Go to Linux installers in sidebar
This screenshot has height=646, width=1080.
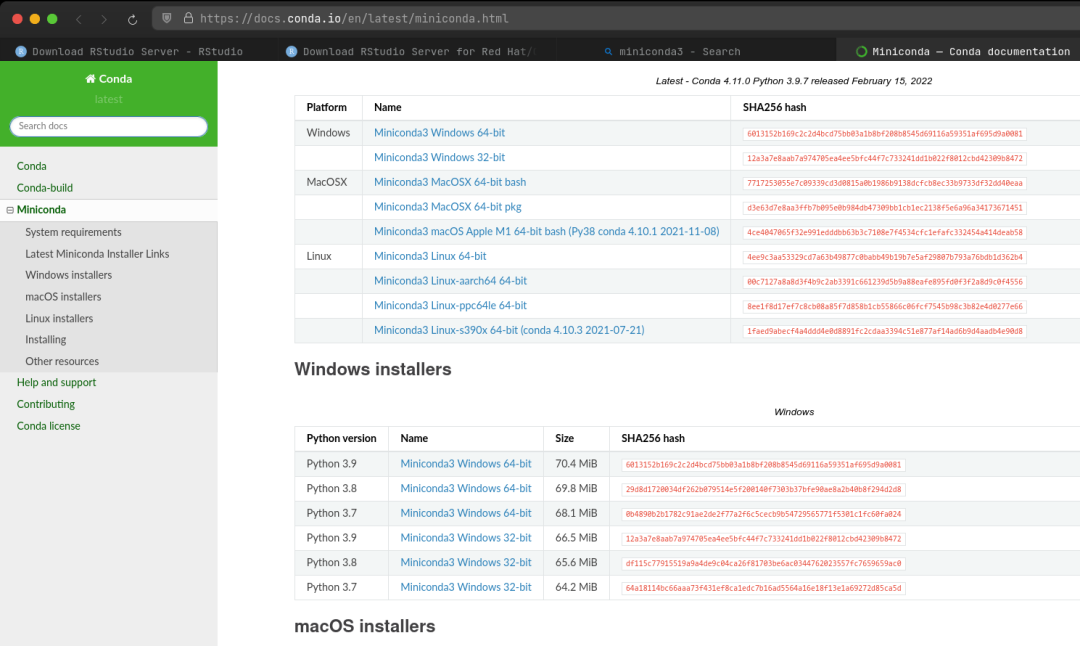point(59,318)
